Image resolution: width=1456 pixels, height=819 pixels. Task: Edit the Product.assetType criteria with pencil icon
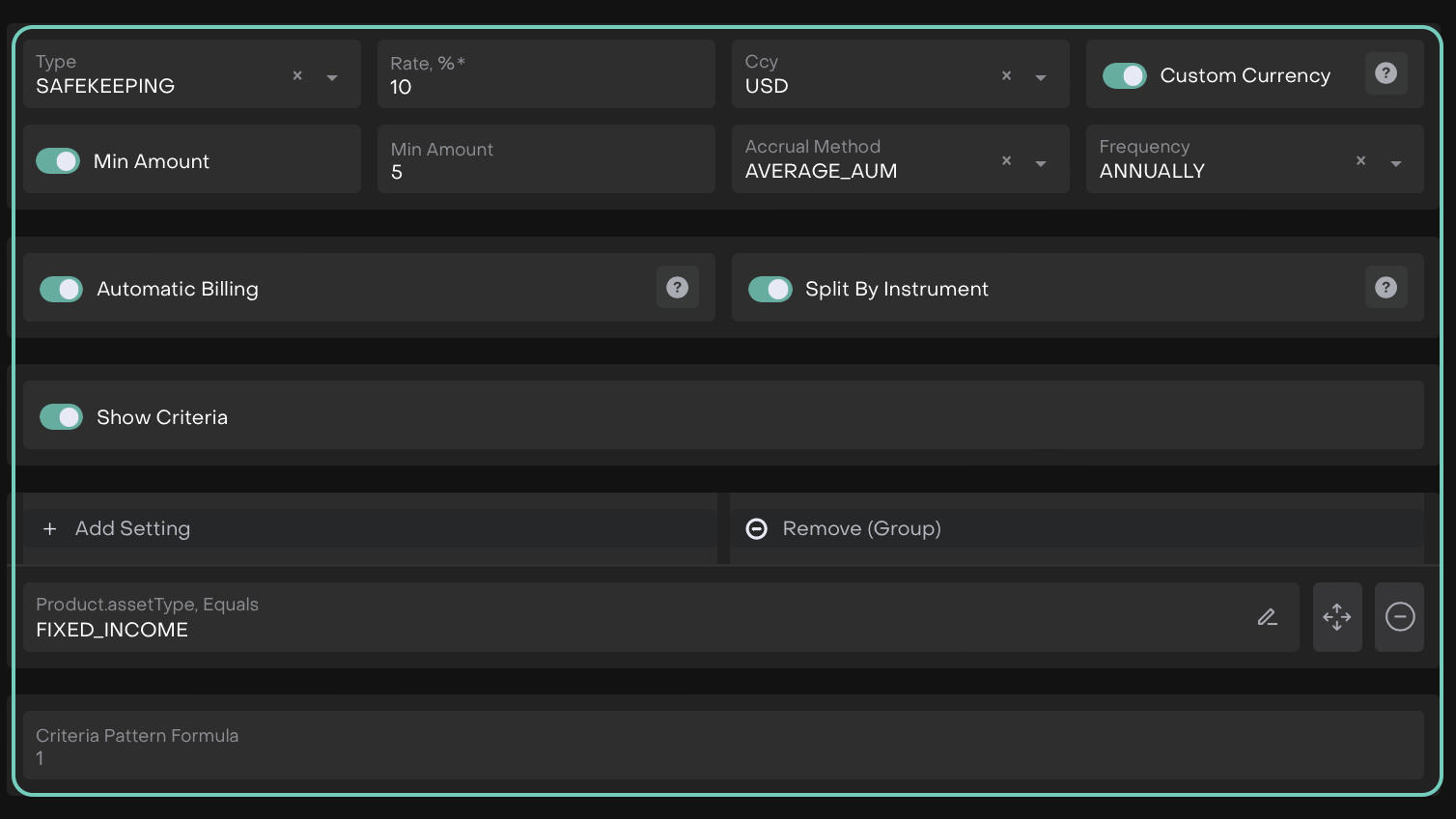(x=1267, y=617)
